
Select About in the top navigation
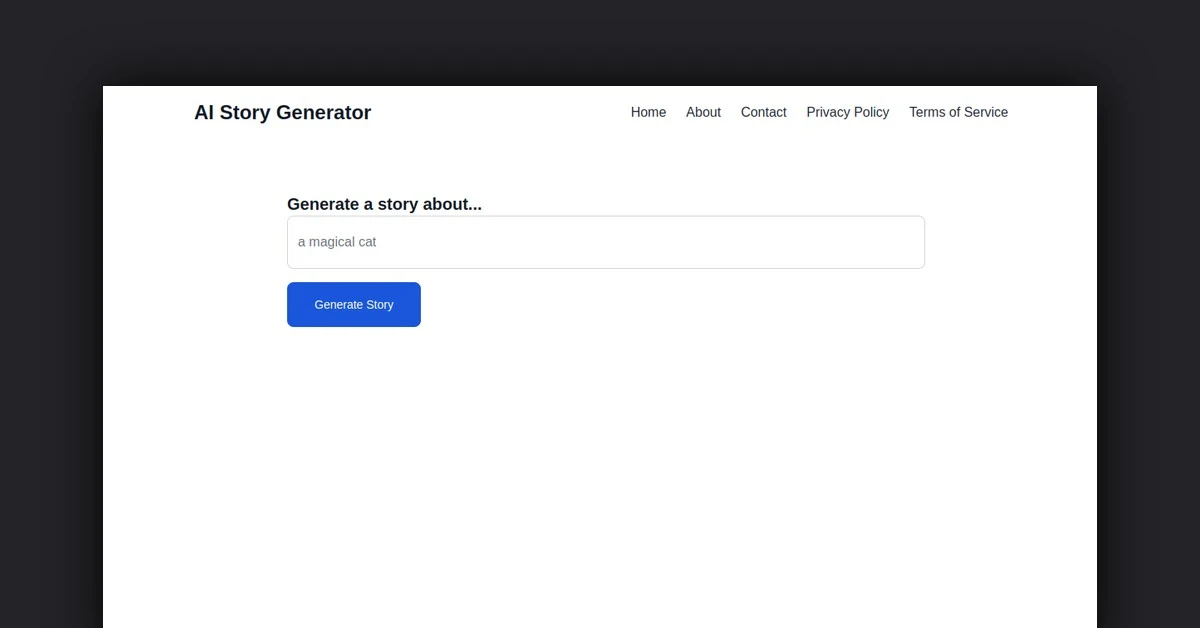(x=703, y=112)
